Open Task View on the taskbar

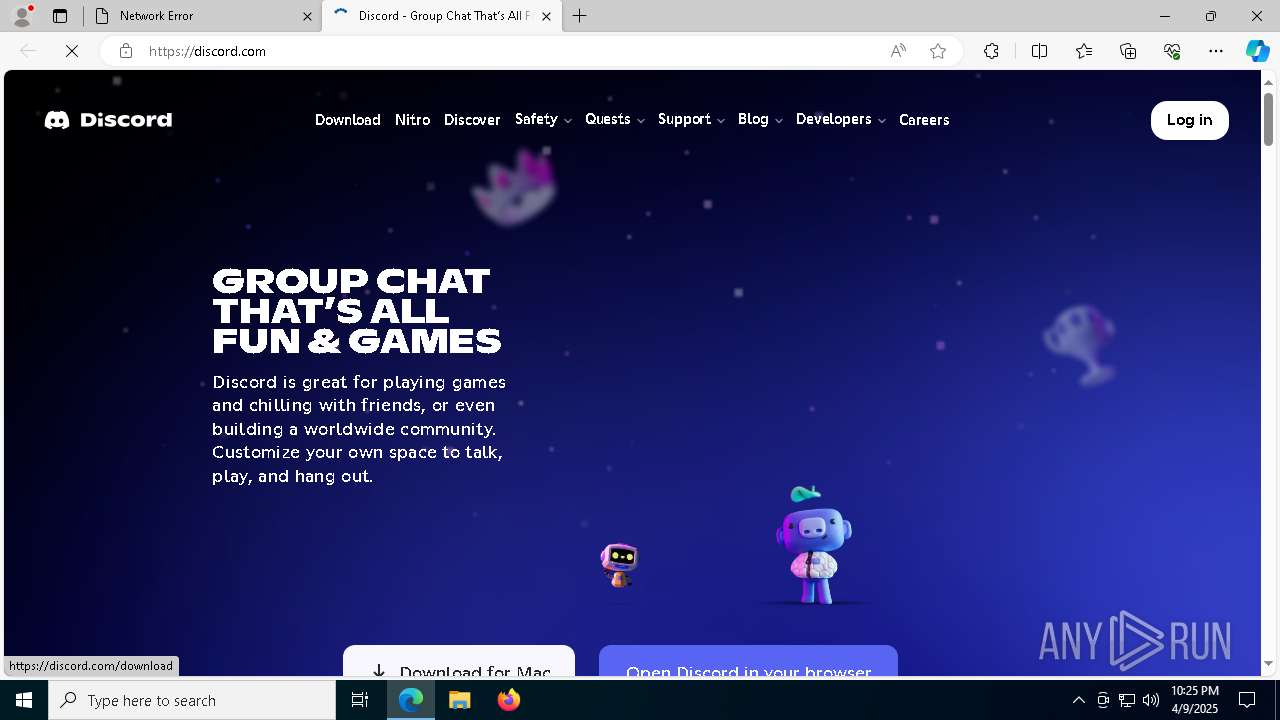click(x=360, y=700)
